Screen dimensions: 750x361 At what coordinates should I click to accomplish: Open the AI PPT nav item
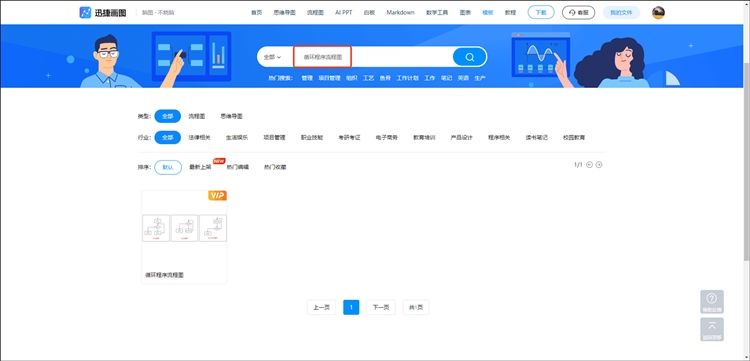point(343,13)
